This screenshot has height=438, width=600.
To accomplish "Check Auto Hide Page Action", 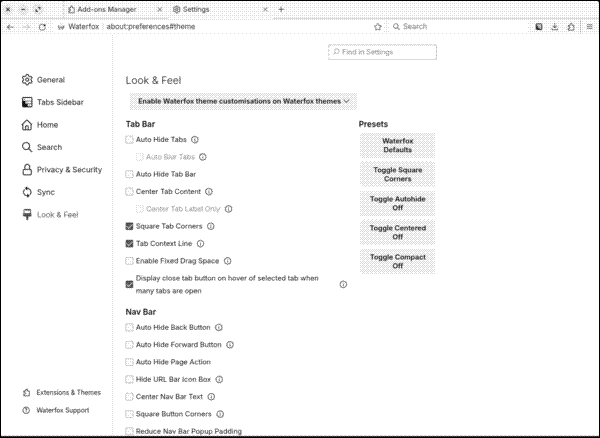I will (x=129, y=362).
